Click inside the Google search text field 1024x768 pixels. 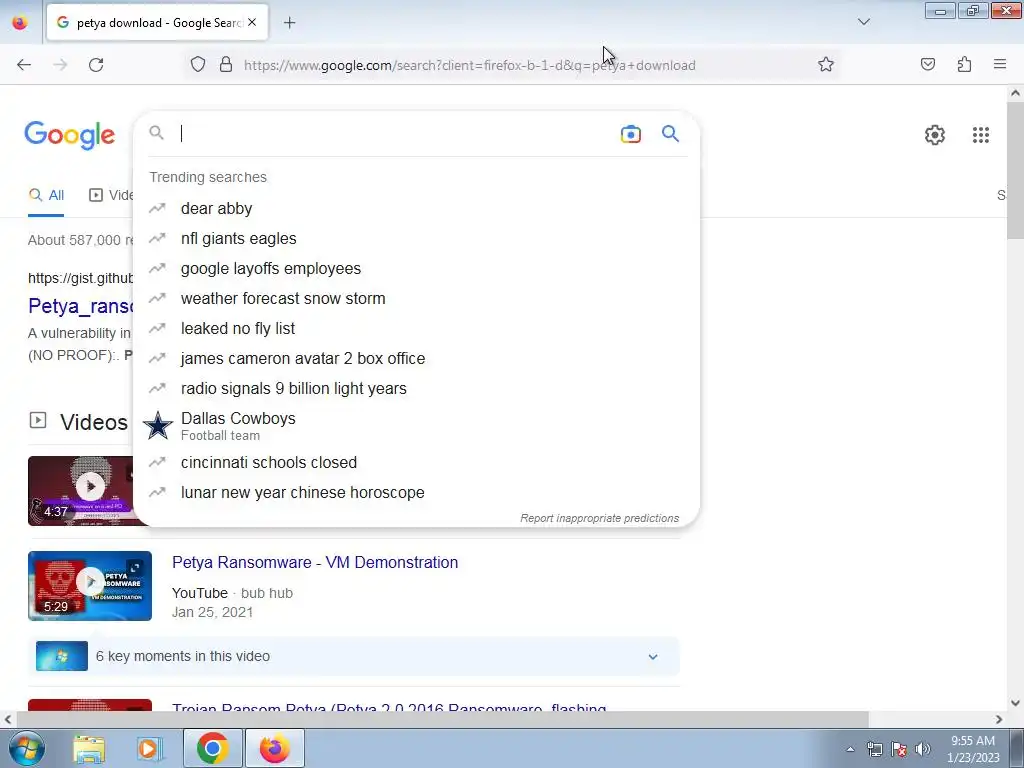click(x=395, y=134)
